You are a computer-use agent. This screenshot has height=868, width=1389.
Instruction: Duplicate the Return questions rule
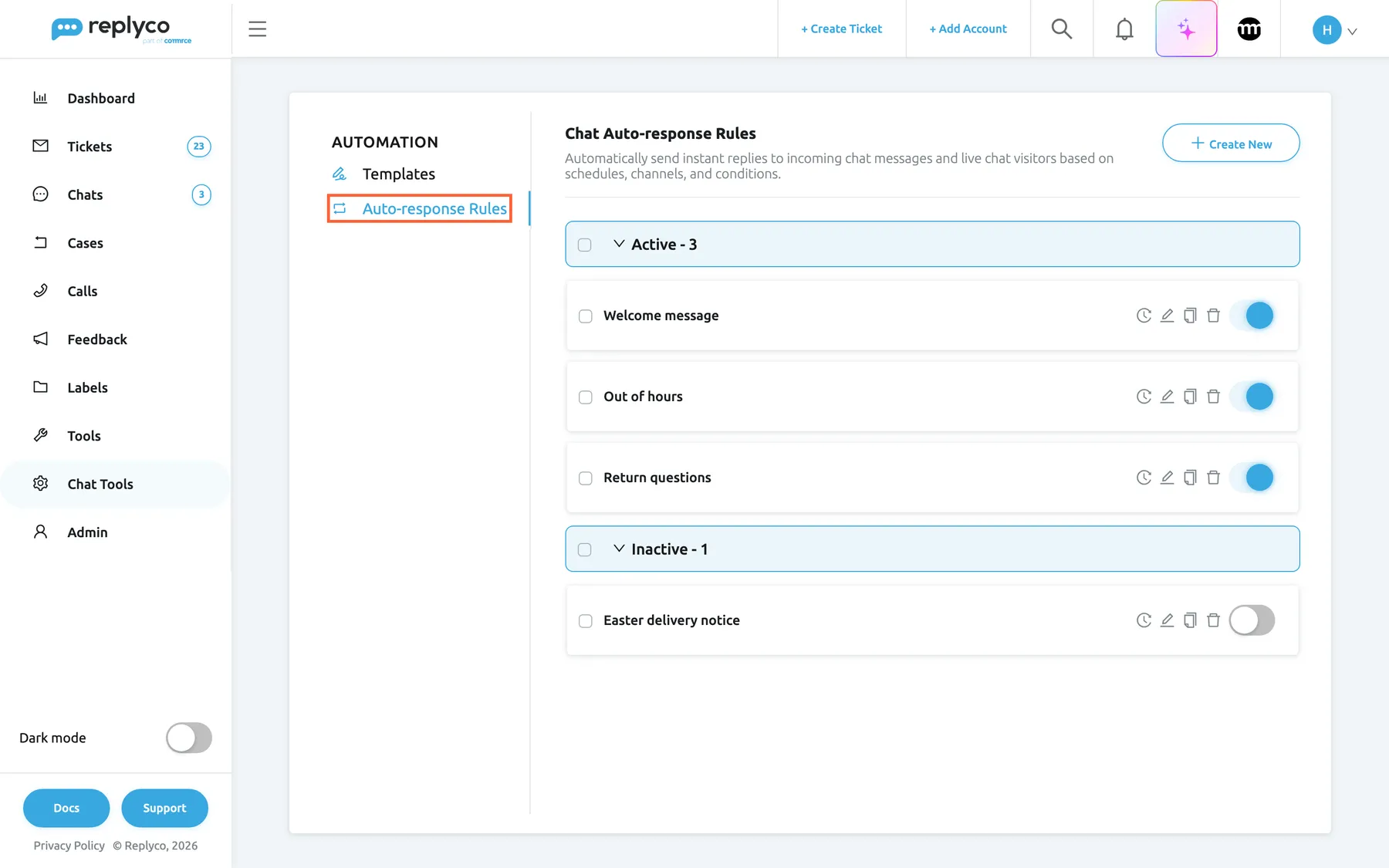(x=1190, y=478)
